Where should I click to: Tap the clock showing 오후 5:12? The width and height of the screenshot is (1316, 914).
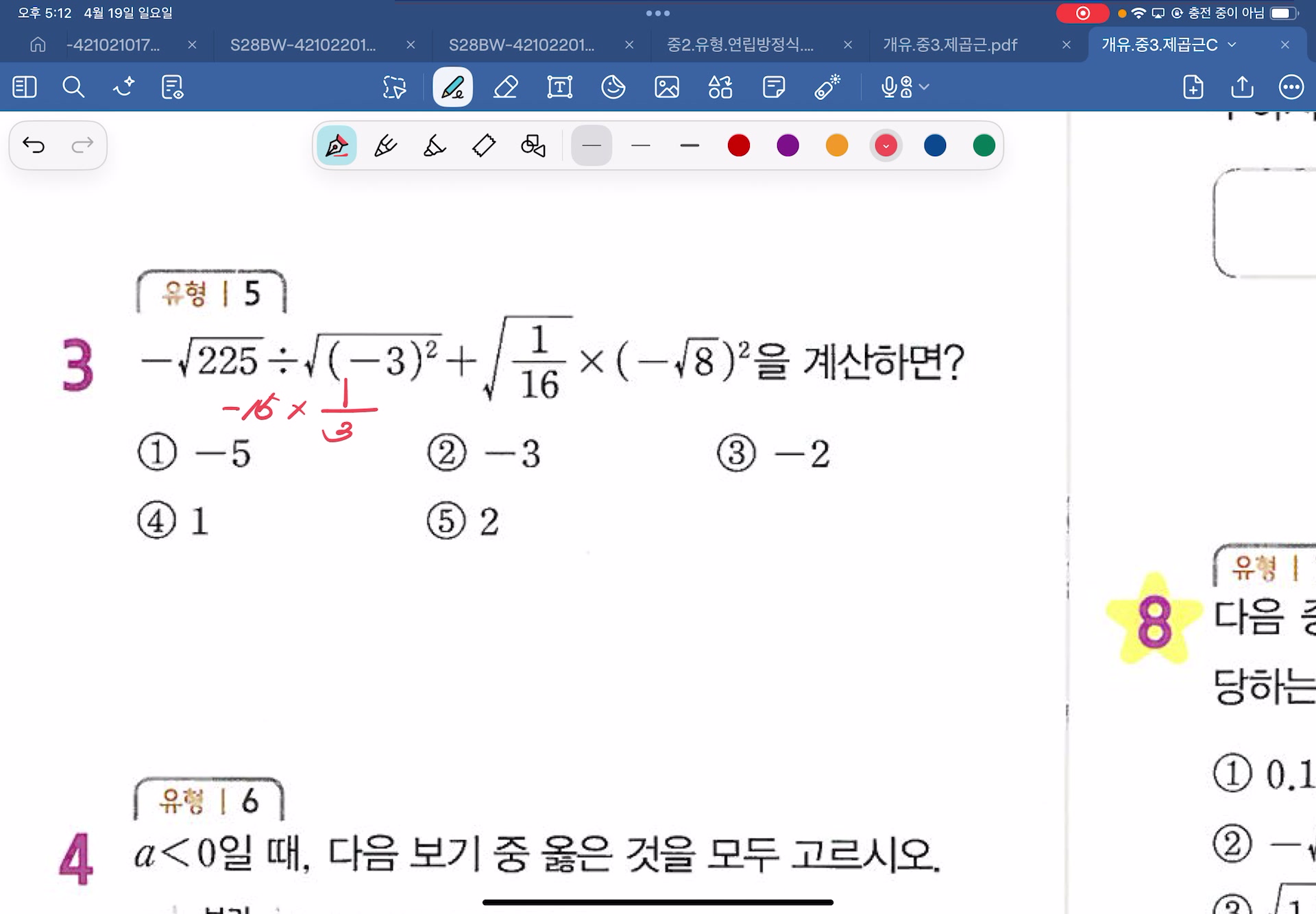pyautogui.click(x=45, y=13)
